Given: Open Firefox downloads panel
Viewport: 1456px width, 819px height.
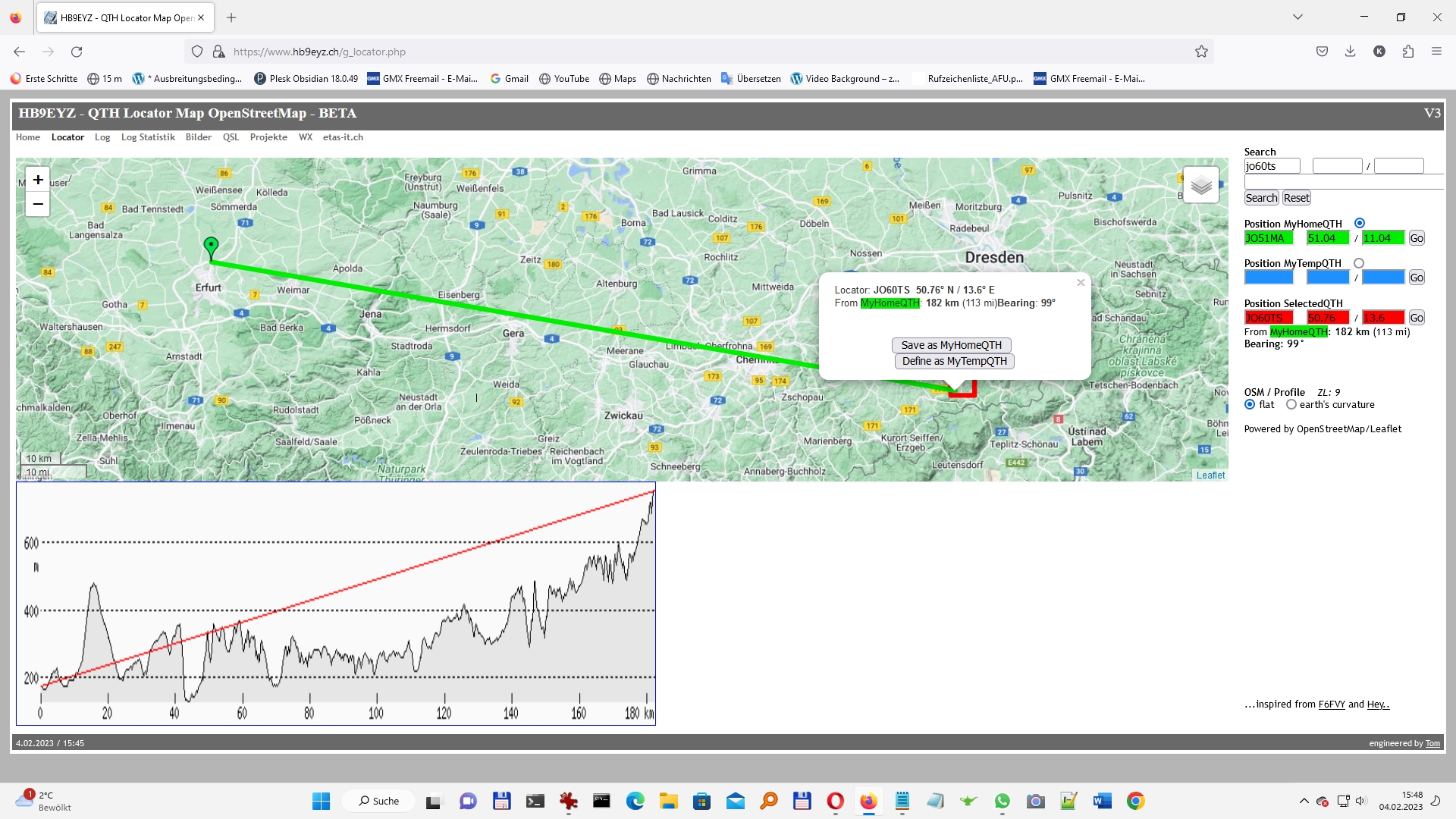Looking at the screenshot, I should click(1350, 52).
